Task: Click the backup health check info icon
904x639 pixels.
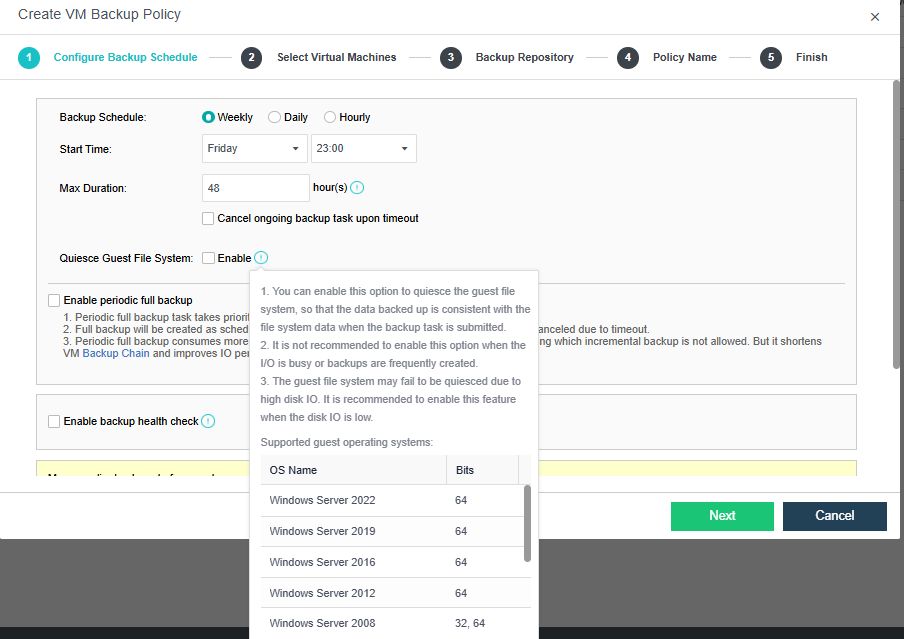Action: [208, 421]
